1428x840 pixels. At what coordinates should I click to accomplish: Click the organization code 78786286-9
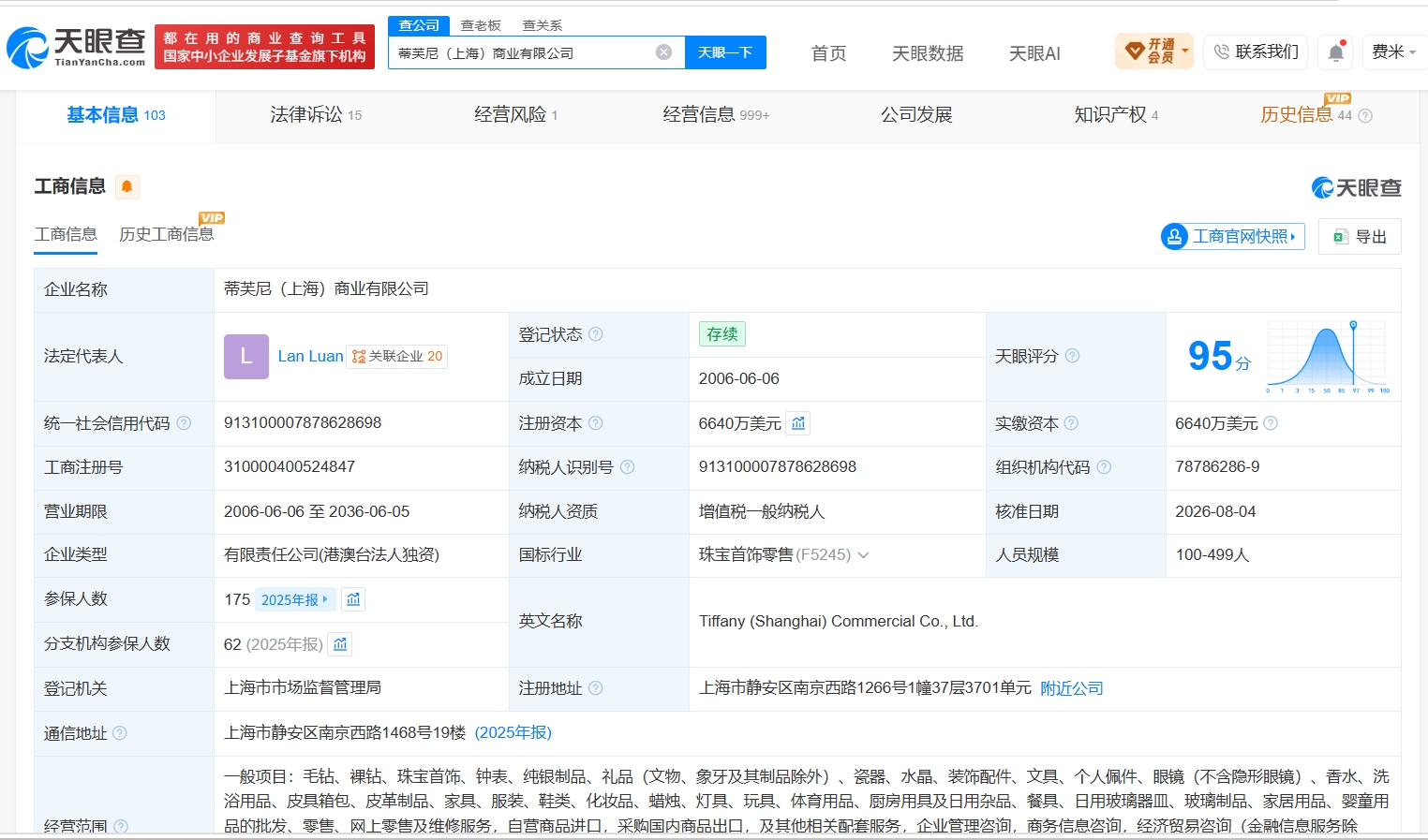1217,466
